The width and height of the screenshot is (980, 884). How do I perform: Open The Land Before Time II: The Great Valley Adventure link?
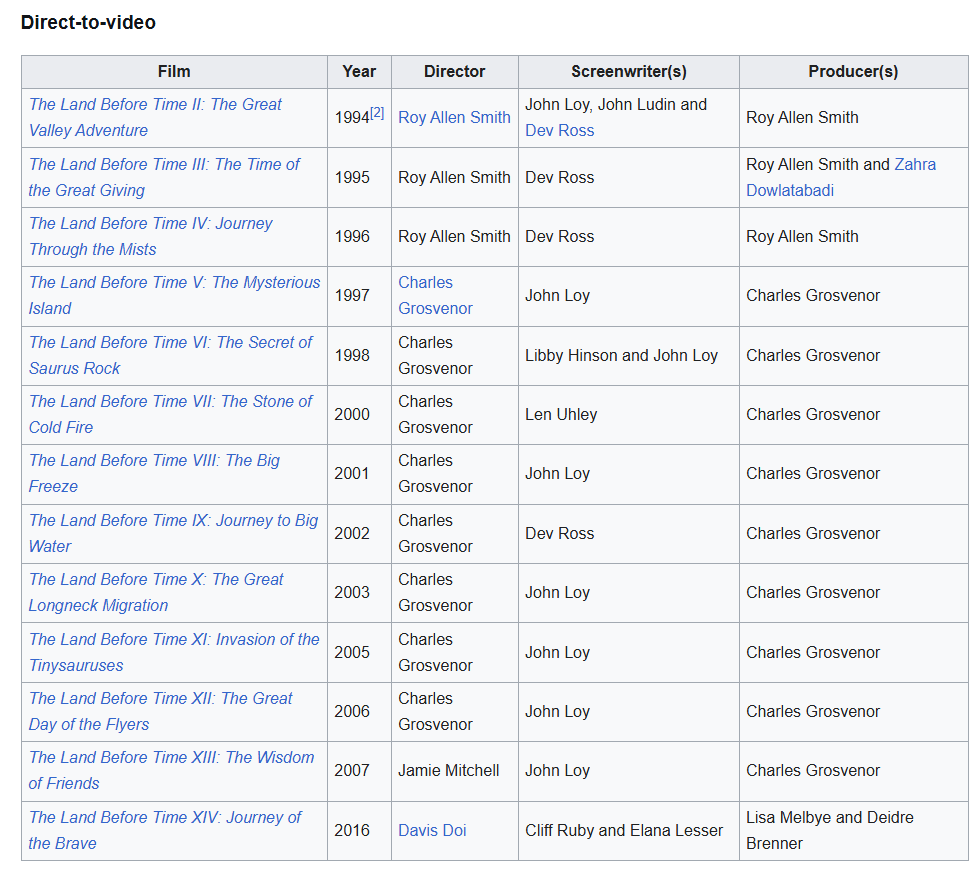pyautogui.click(x=155, y=118)
